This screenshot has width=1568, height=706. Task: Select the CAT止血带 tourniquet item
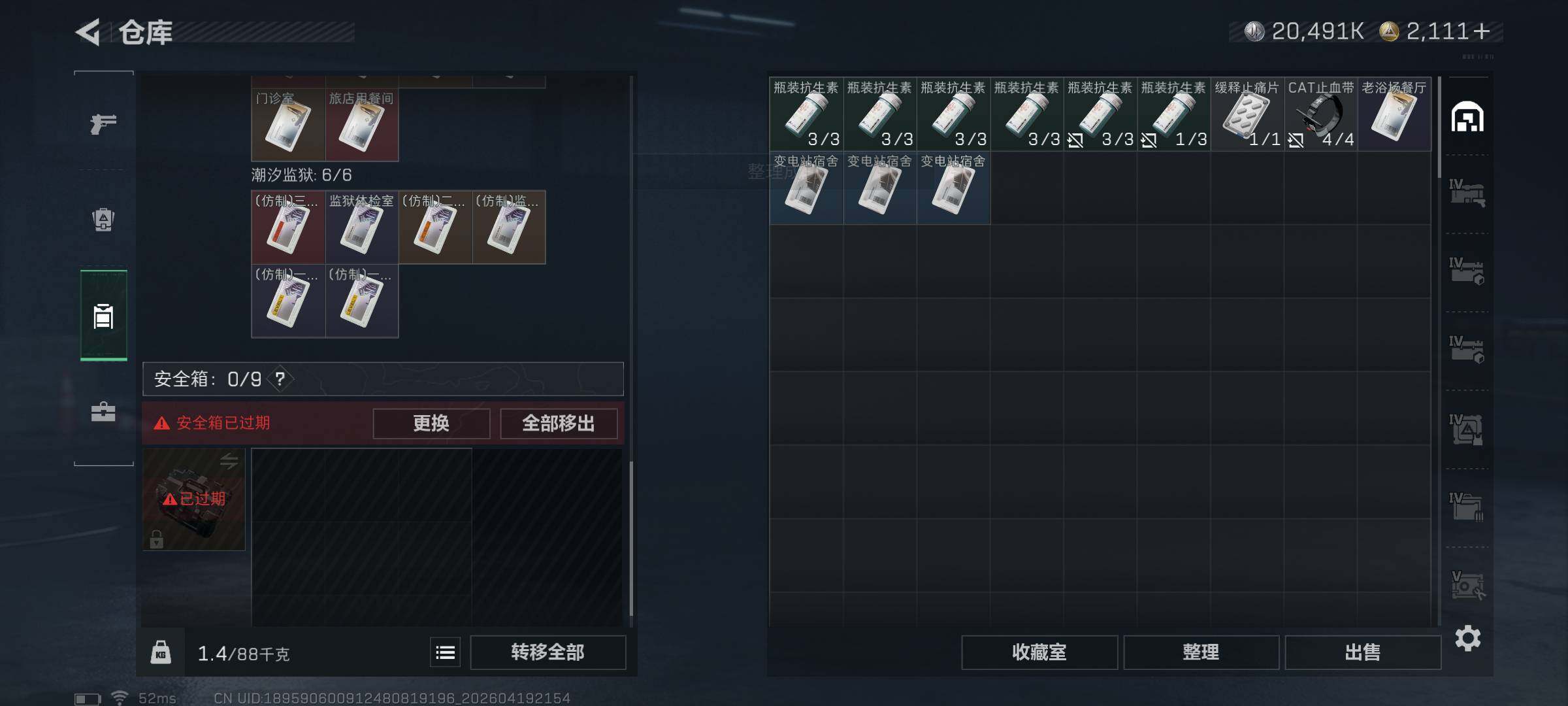click(x=1321, y=114)
